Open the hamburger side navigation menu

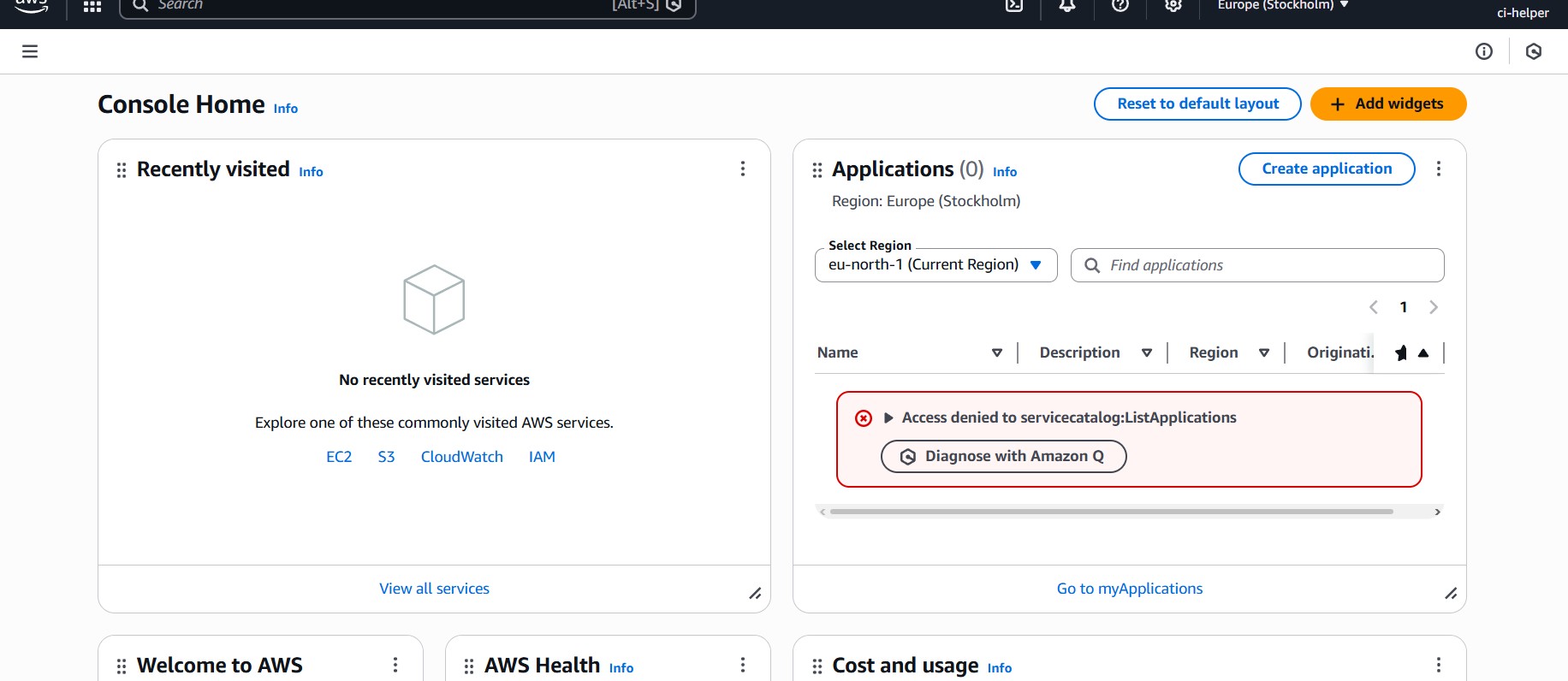click(x=30, y=51)
